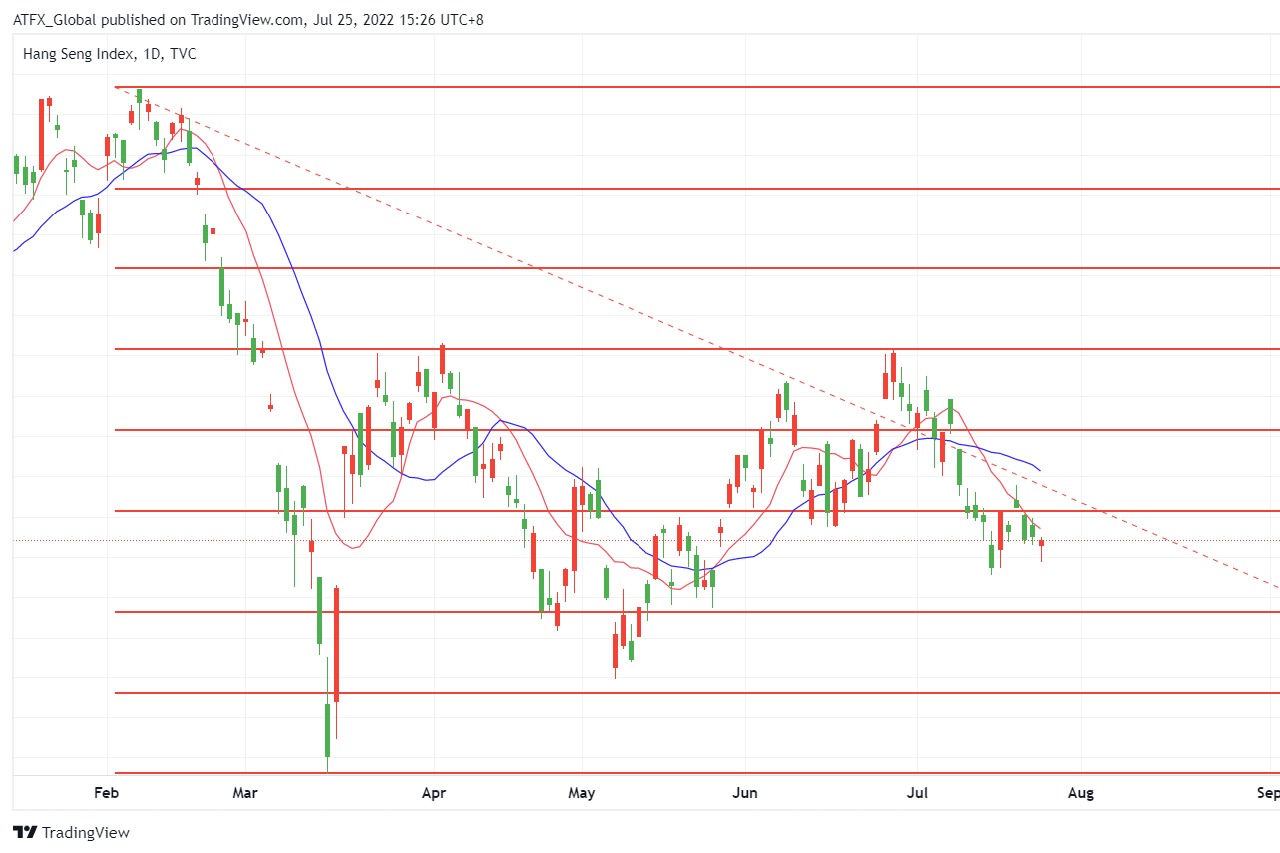Pick the Jun label on time axis

[745, 793]
